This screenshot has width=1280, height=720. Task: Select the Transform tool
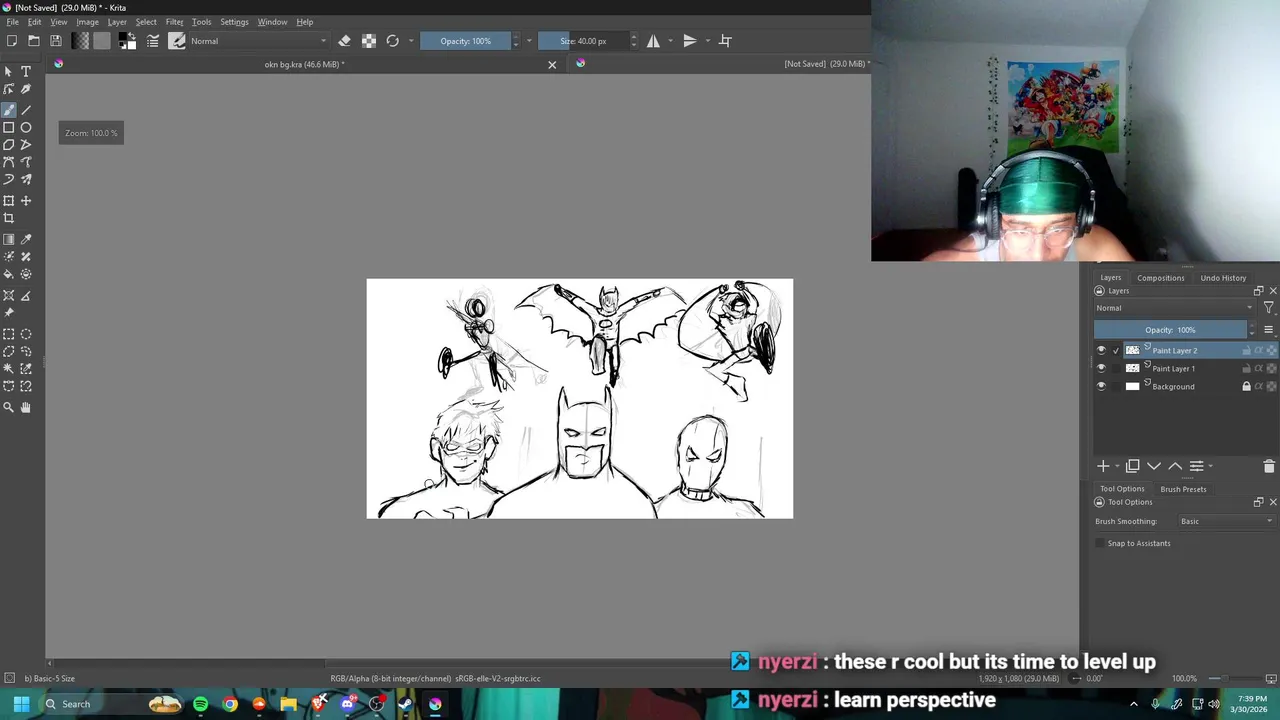tap(9, 201)
